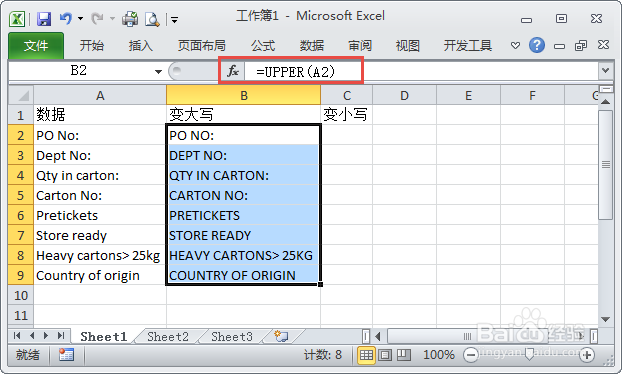
Task: Select cell 'Country of origin' in column A
Action: [100, 275]
